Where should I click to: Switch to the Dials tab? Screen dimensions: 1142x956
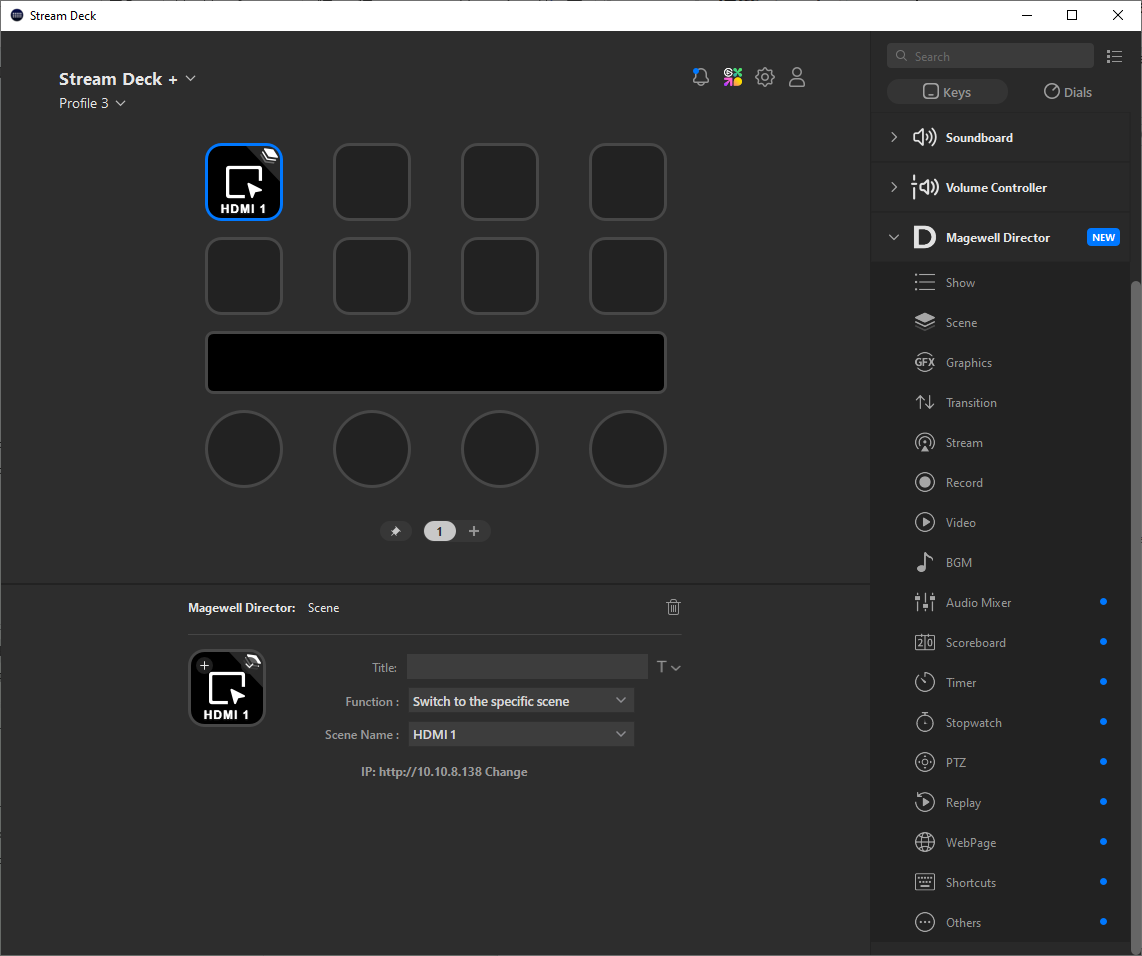pyautogui.click(x=1068, y=92)
